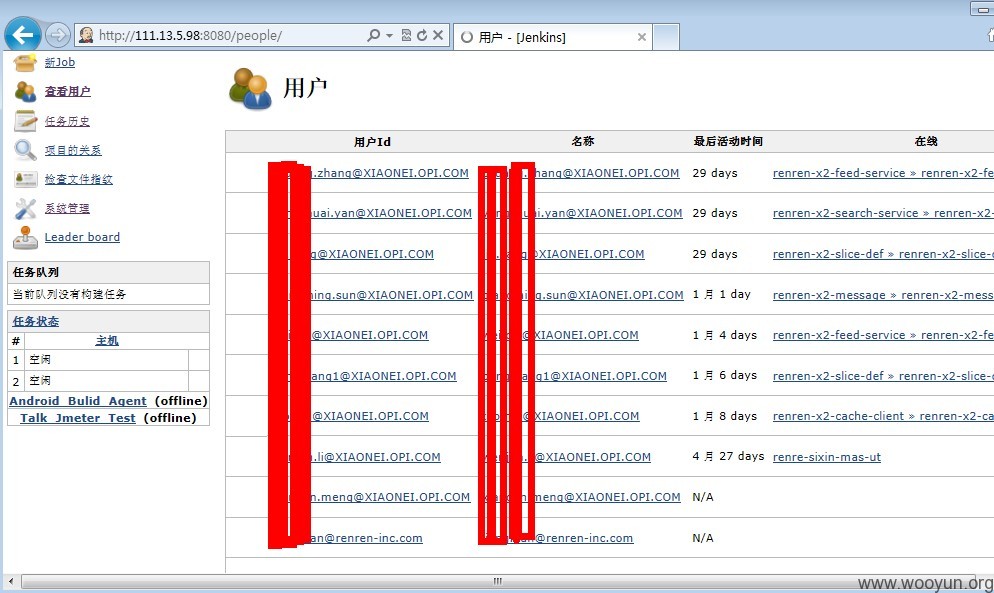Viewport: 994px width, 593px height.
Task: Click the large 用户 page header icon
Action: [x=250, y=89]
